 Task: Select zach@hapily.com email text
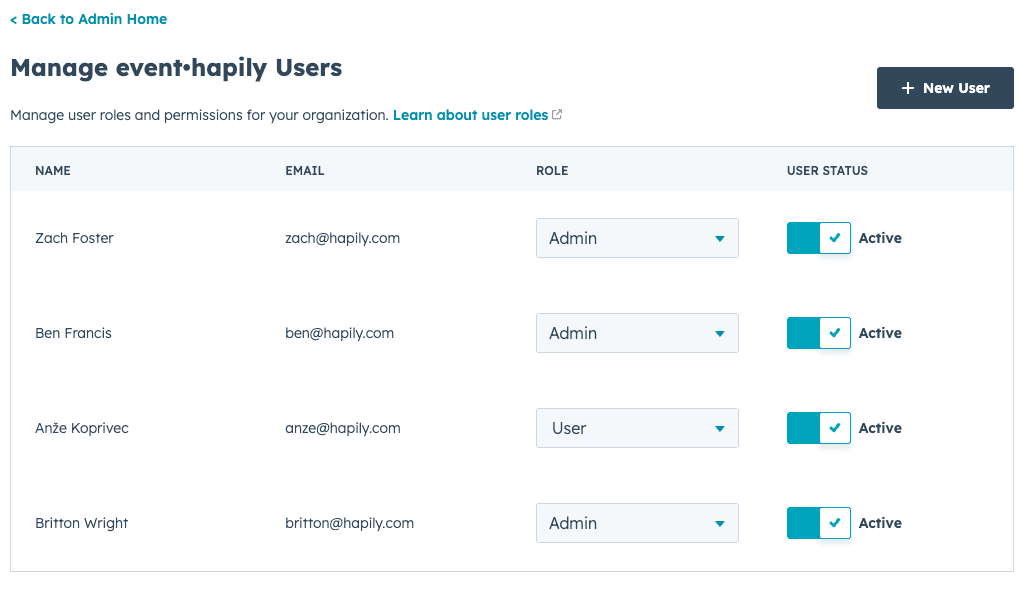pos(342,238)
